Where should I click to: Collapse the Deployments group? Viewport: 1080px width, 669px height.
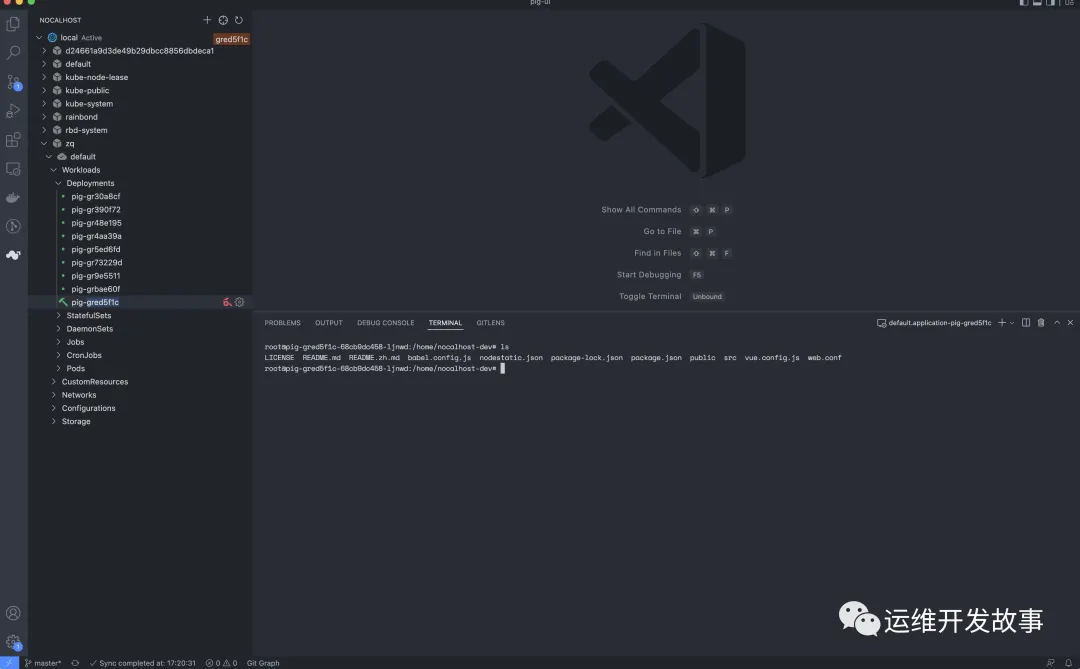[x=59, y=183]
